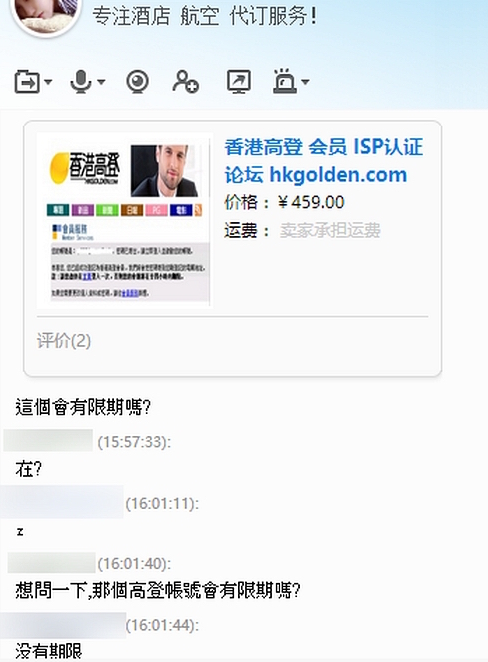Expand the siren icon dropdown arrow
Image resolution: width=488 pixels, height=662 pixels.
[x=305, y=81]
